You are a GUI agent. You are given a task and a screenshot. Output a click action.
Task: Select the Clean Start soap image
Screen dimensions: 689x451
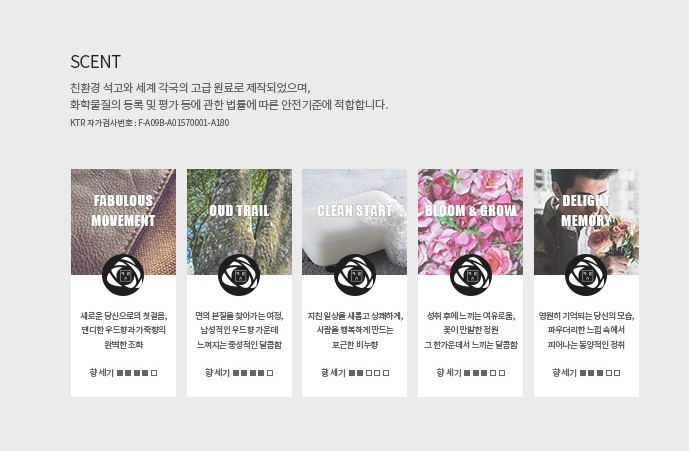355,222
